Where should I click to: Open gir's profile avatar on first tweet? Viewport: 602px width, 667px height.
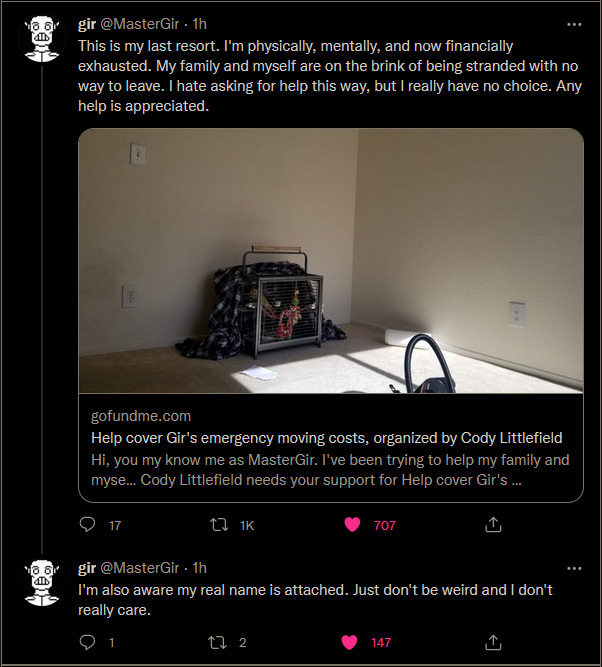(42, 38)
